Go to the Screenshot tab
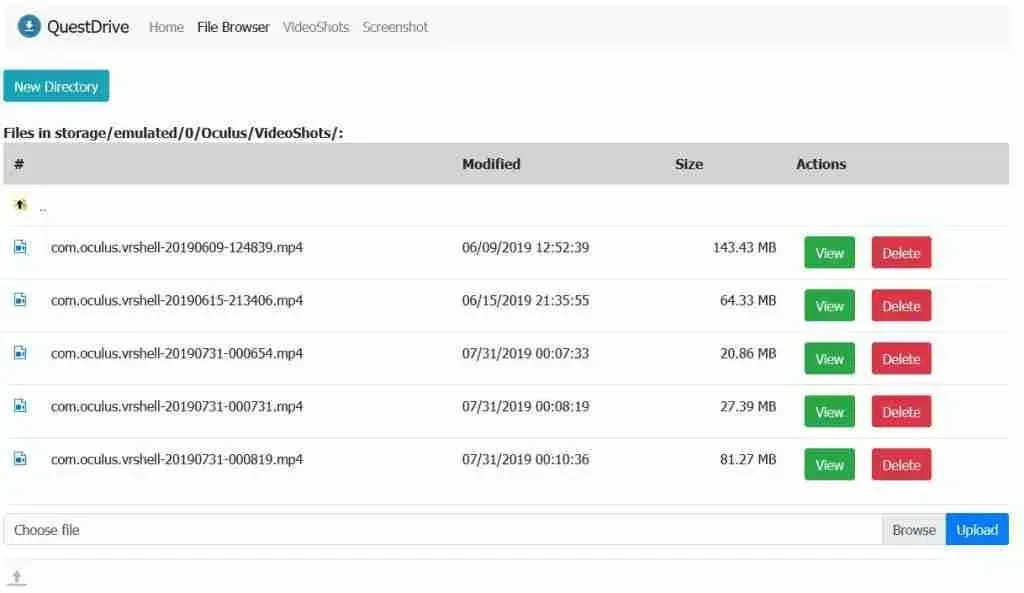 (x=395, y=27)
